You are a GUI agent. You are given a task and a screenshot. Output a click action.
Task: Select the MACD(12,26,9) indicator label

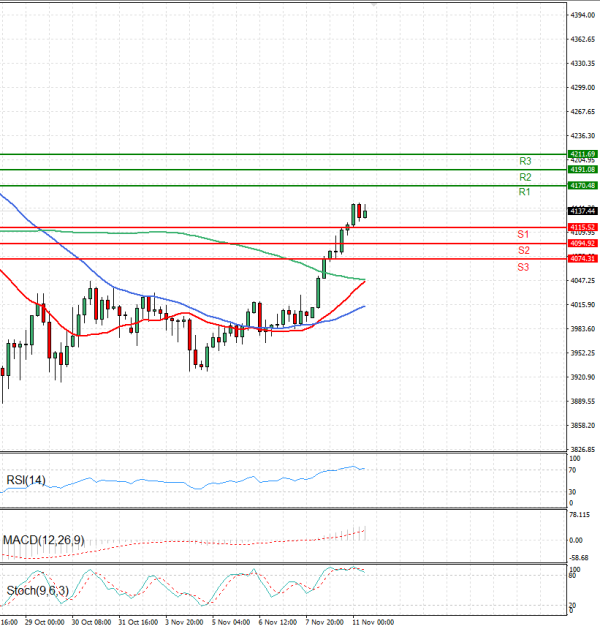click(43, 540)
